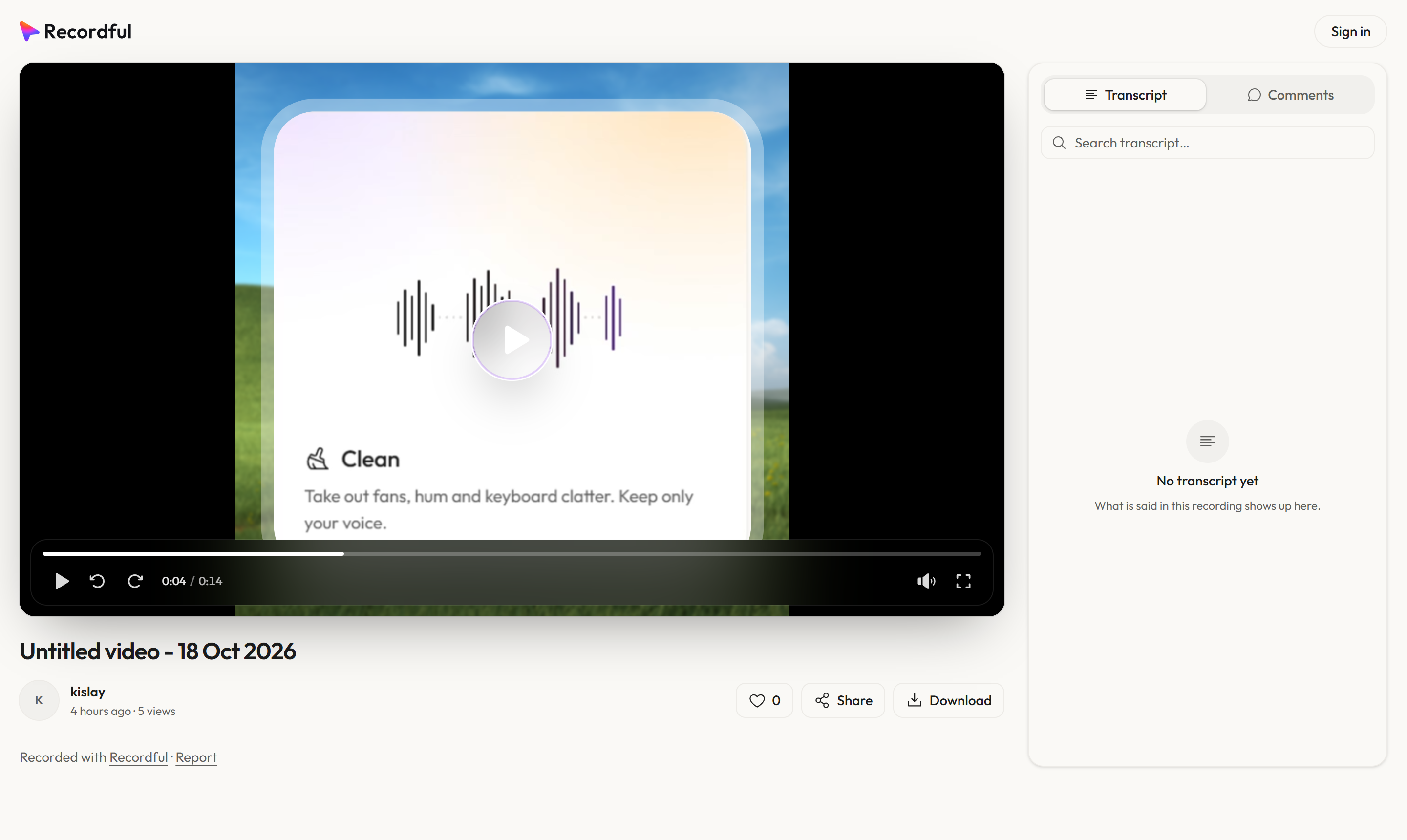Click the play icon in control bar
The height and width of the screenshot is (840, 1407).
click(62, 581)
